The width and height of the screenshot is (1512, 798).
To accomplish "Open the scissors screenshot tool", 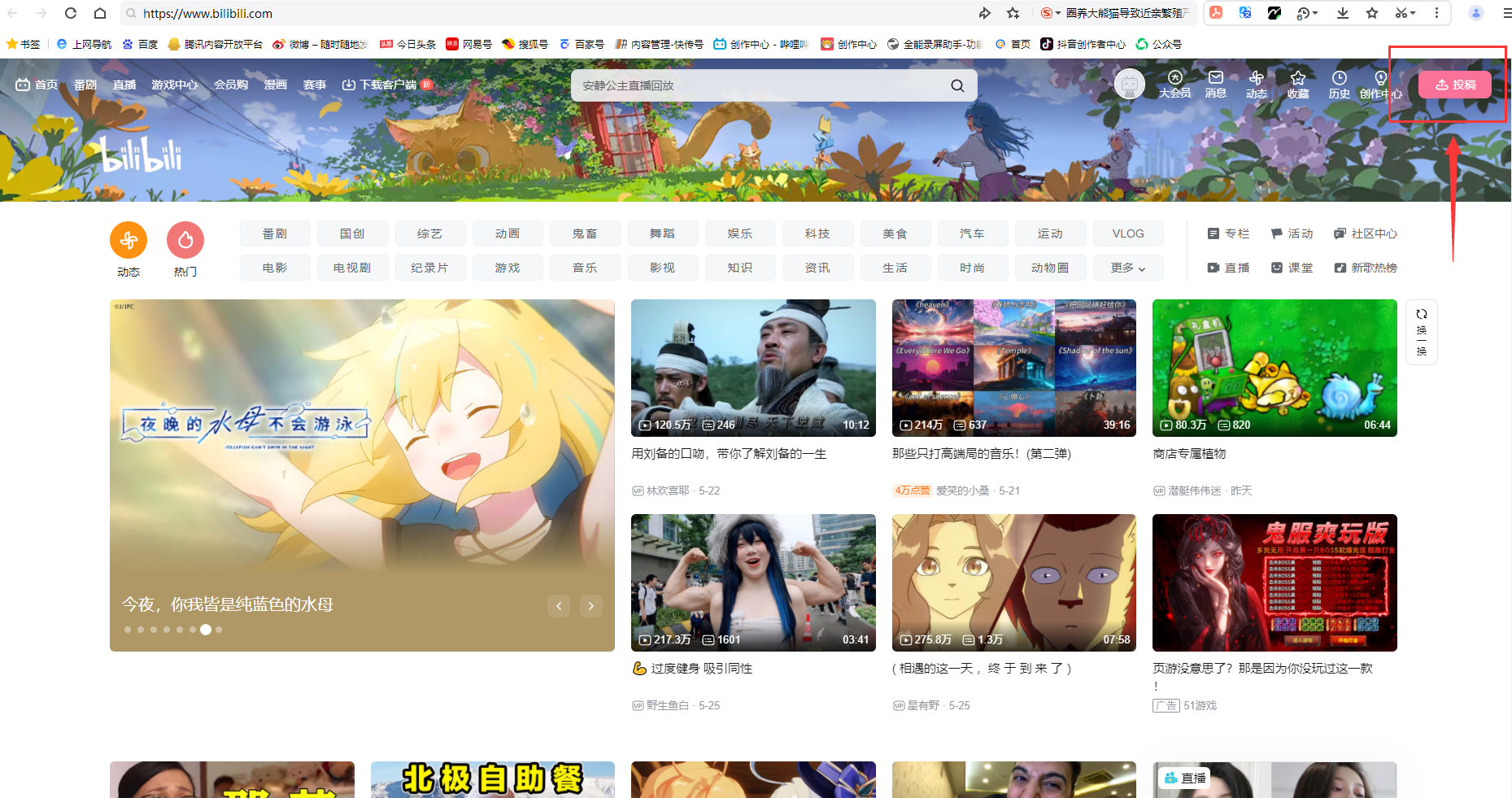I will pyautogui.click(x=1401, y=12).
